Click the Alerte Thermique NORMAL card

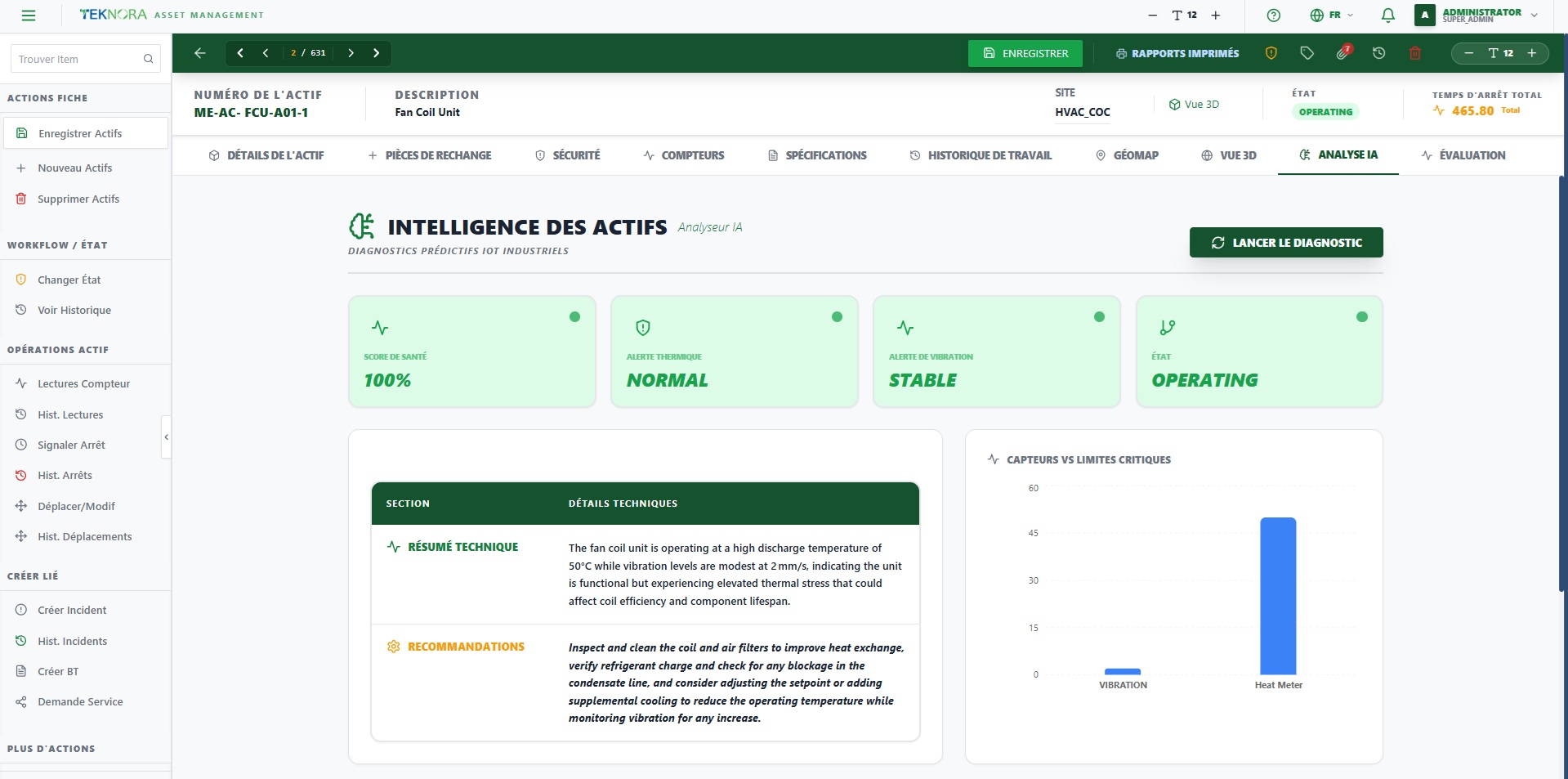point(735,351)
